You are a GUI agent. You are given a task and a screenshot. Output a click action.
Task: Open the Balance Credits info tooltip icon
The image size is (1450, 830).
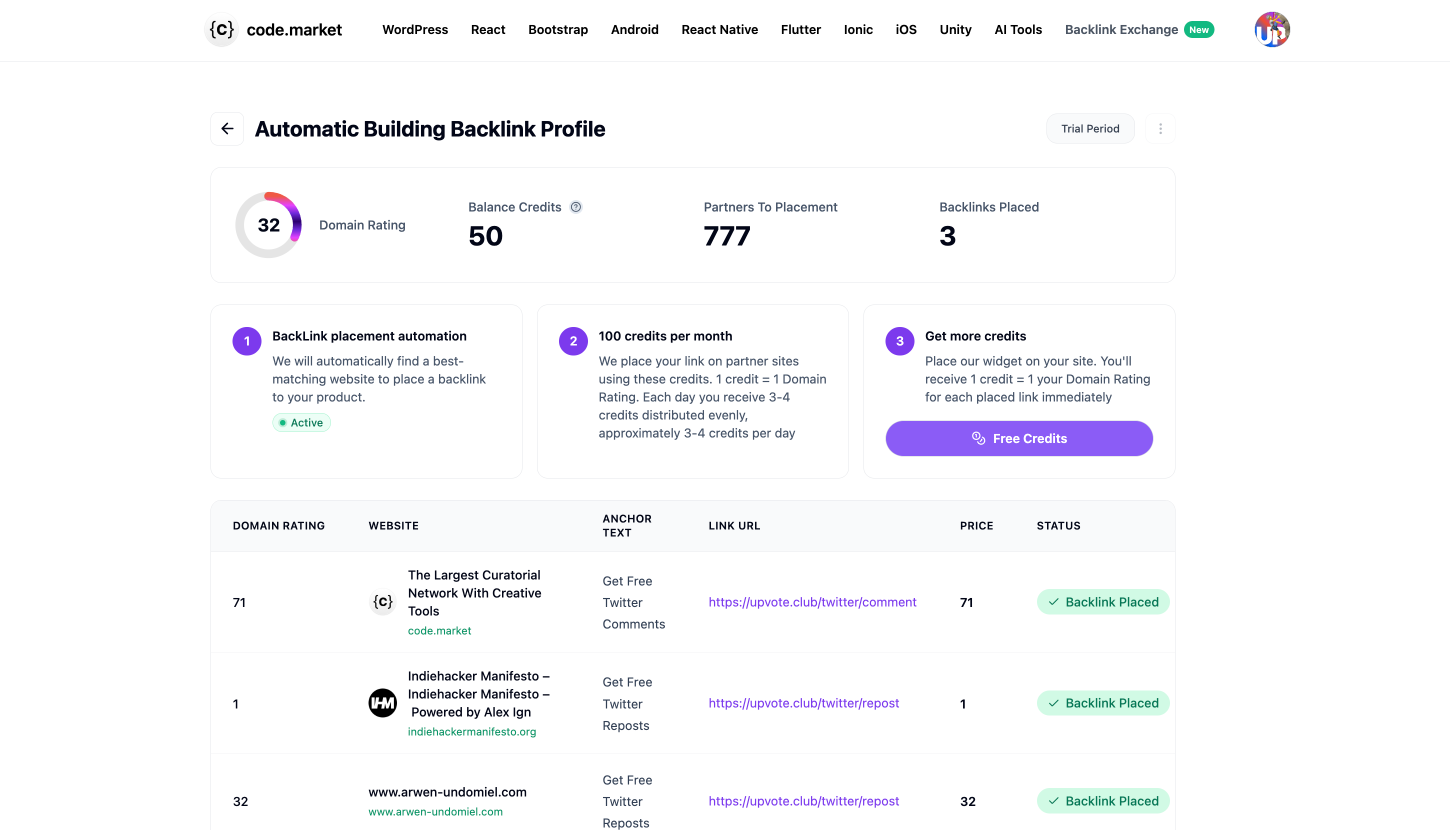[x=575, y=207]
